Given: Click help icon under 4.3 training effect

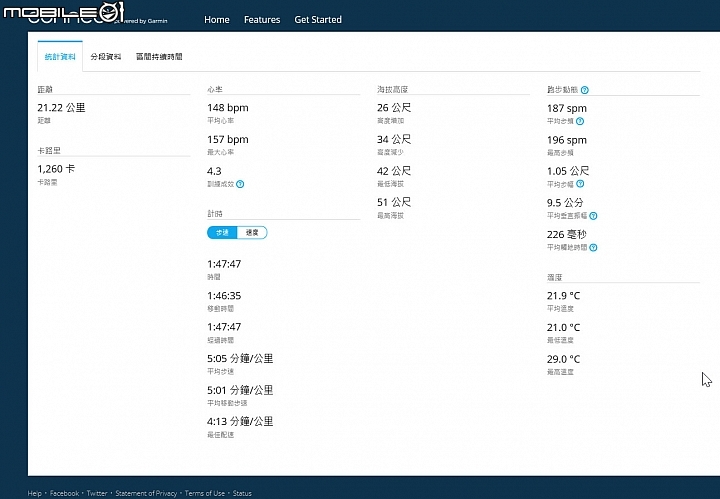Looking at the screenshot, I should click(240, 184).
